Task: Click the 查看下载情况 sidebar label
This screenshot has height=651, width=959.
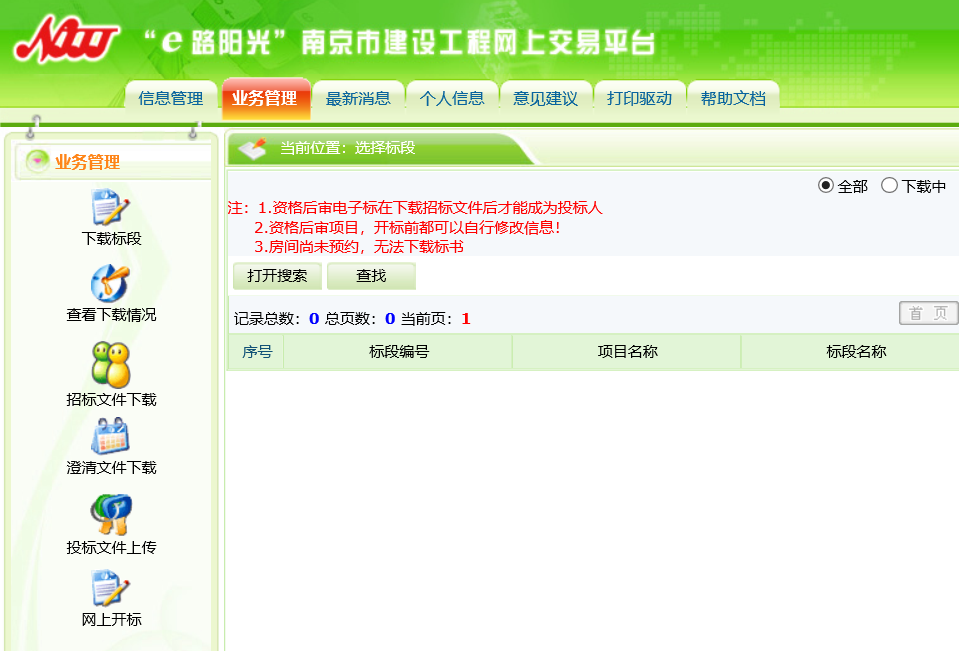Action: click(x=111, y=315)
